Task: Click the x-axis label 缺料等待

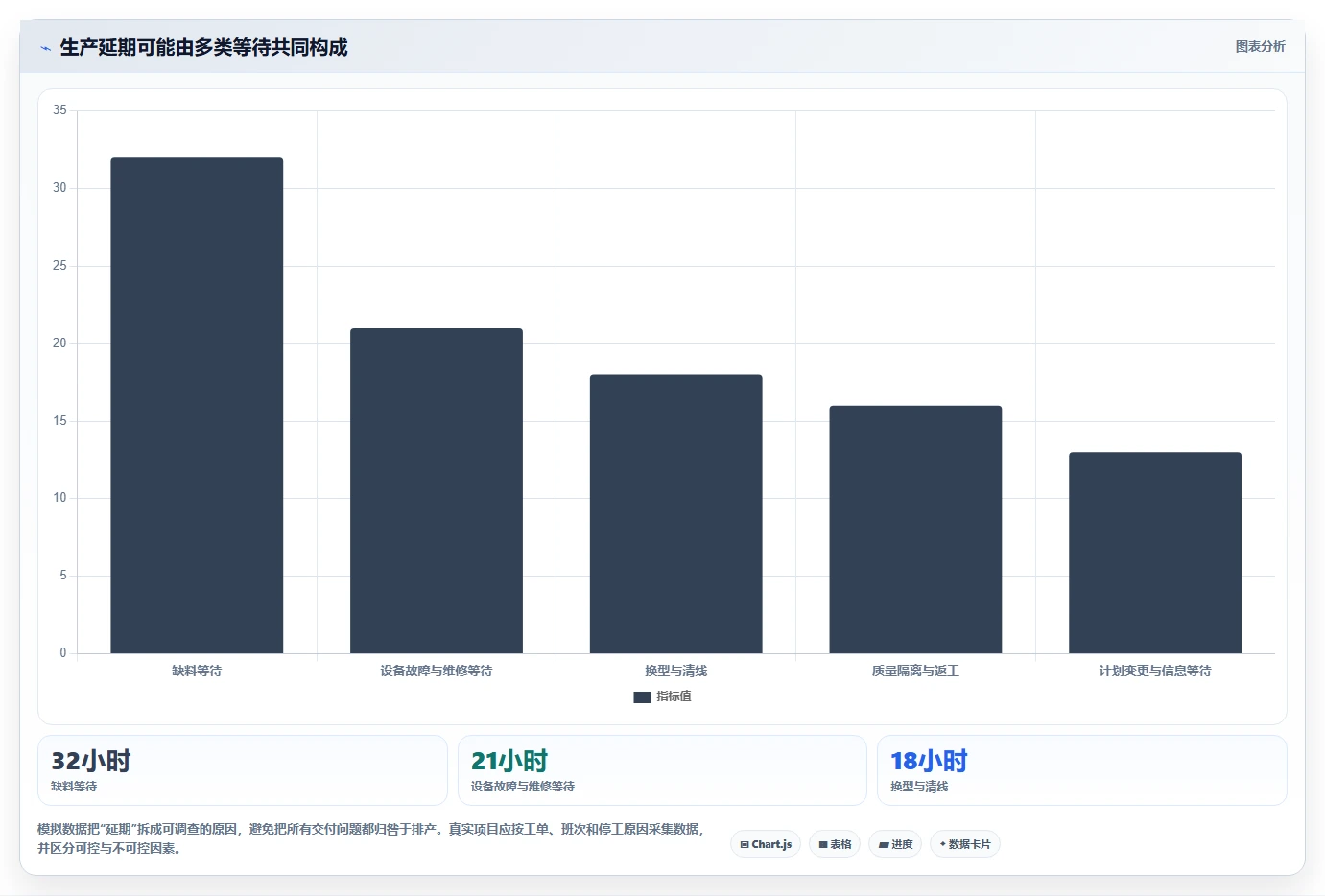Action: coord(197,671)
